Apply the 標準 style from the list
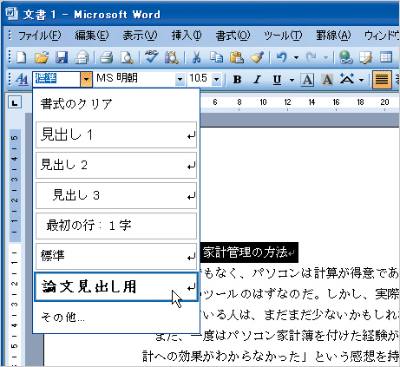This screenshot has height=367, width=400. [116, 256]
